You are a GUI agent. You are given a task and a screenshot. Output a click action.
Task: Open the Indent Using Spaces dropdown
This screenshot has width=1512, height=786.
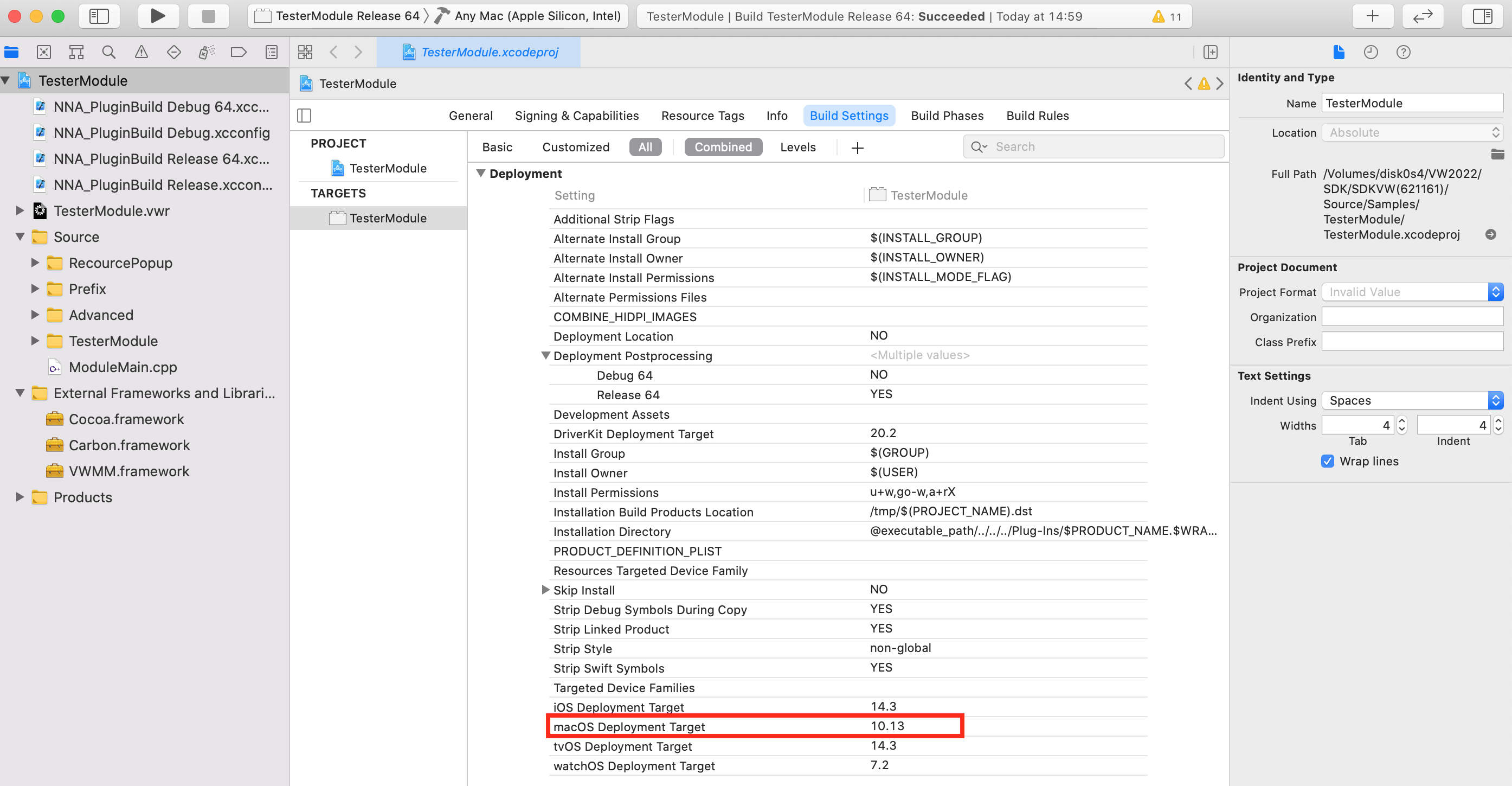tap(1412, 401)
